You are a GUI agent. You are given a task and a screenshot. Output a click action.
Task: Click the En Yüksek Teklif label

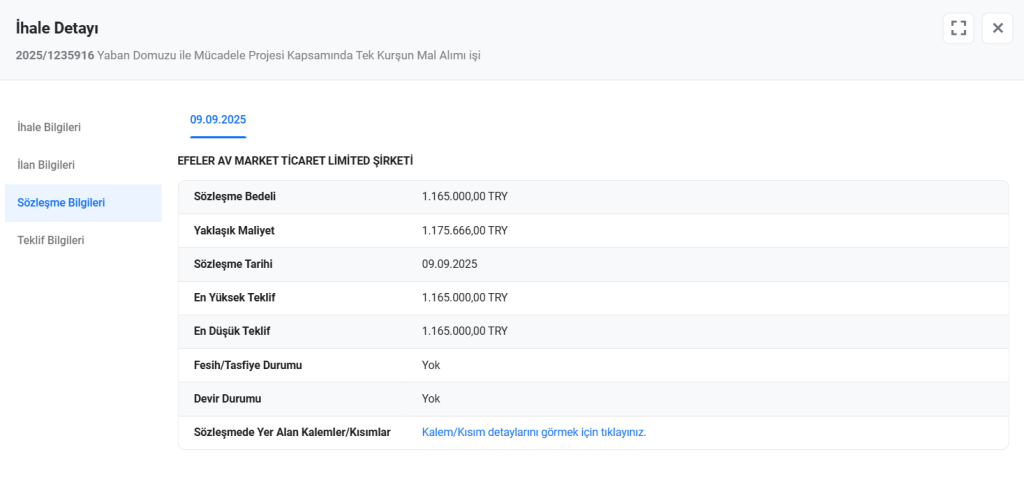tap(235, 298)
